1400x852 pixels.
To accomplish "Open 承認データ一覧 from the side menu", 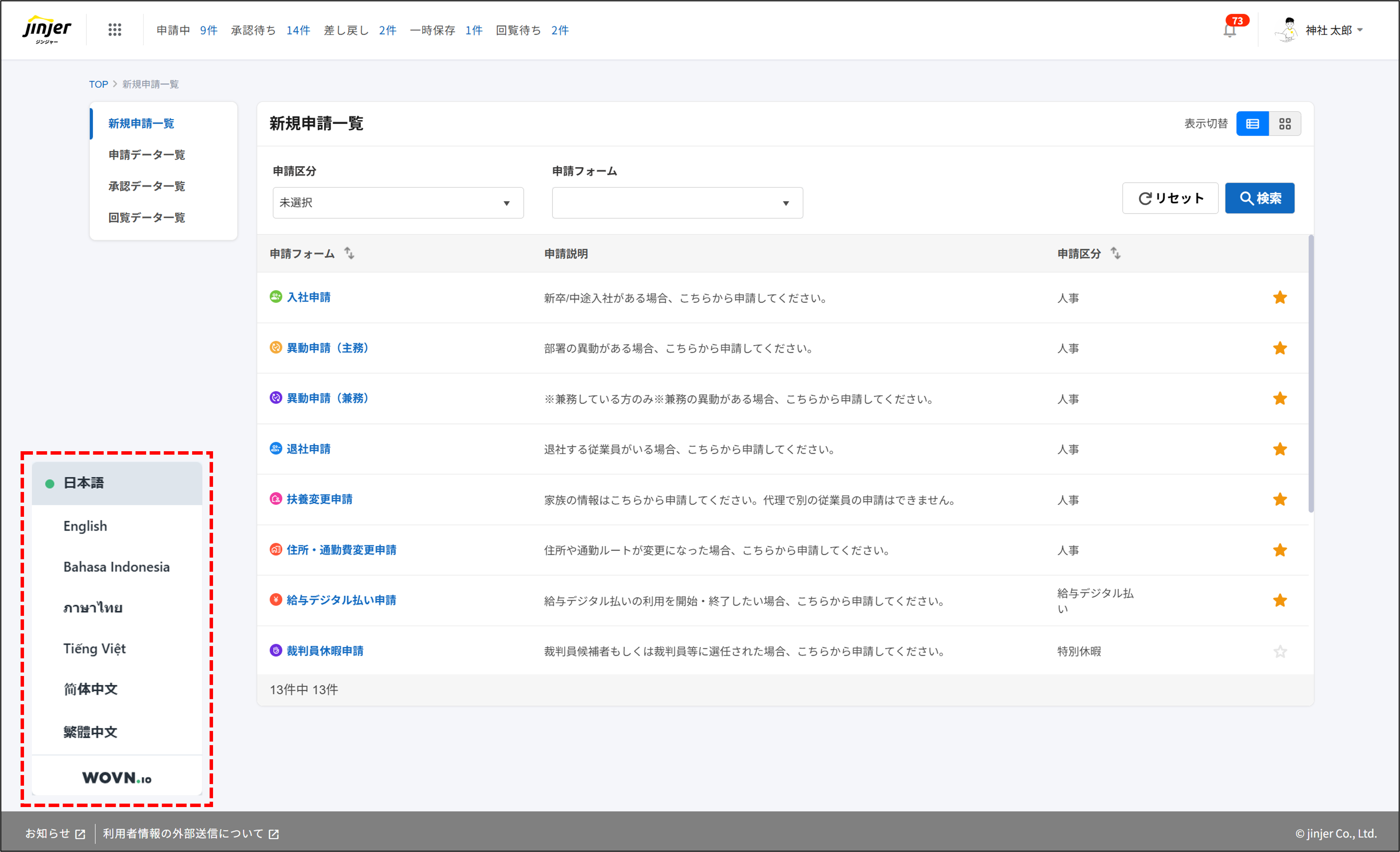I will tap(146, 186).
